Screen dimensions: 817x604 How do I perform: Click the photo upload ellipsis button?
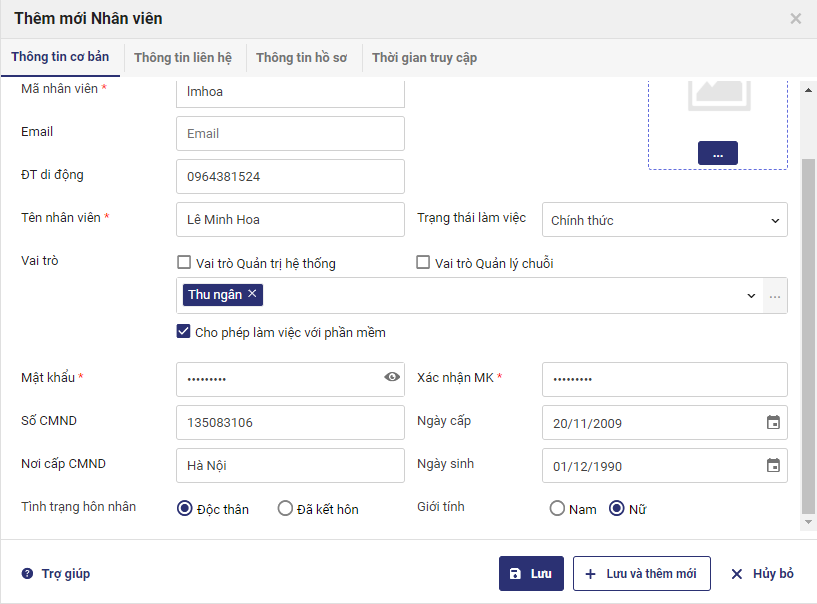coord(718,154)
